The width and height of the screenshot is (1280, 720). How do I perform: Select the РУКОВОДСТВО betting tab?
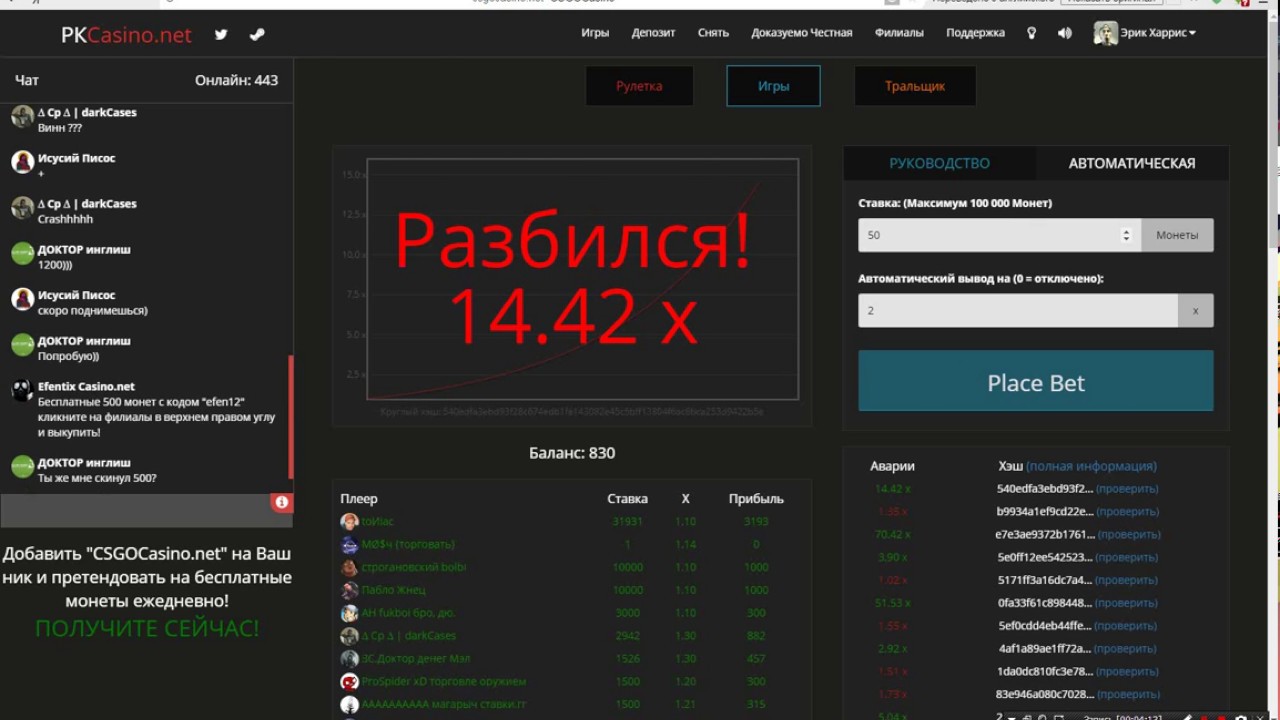click(939, 163)
